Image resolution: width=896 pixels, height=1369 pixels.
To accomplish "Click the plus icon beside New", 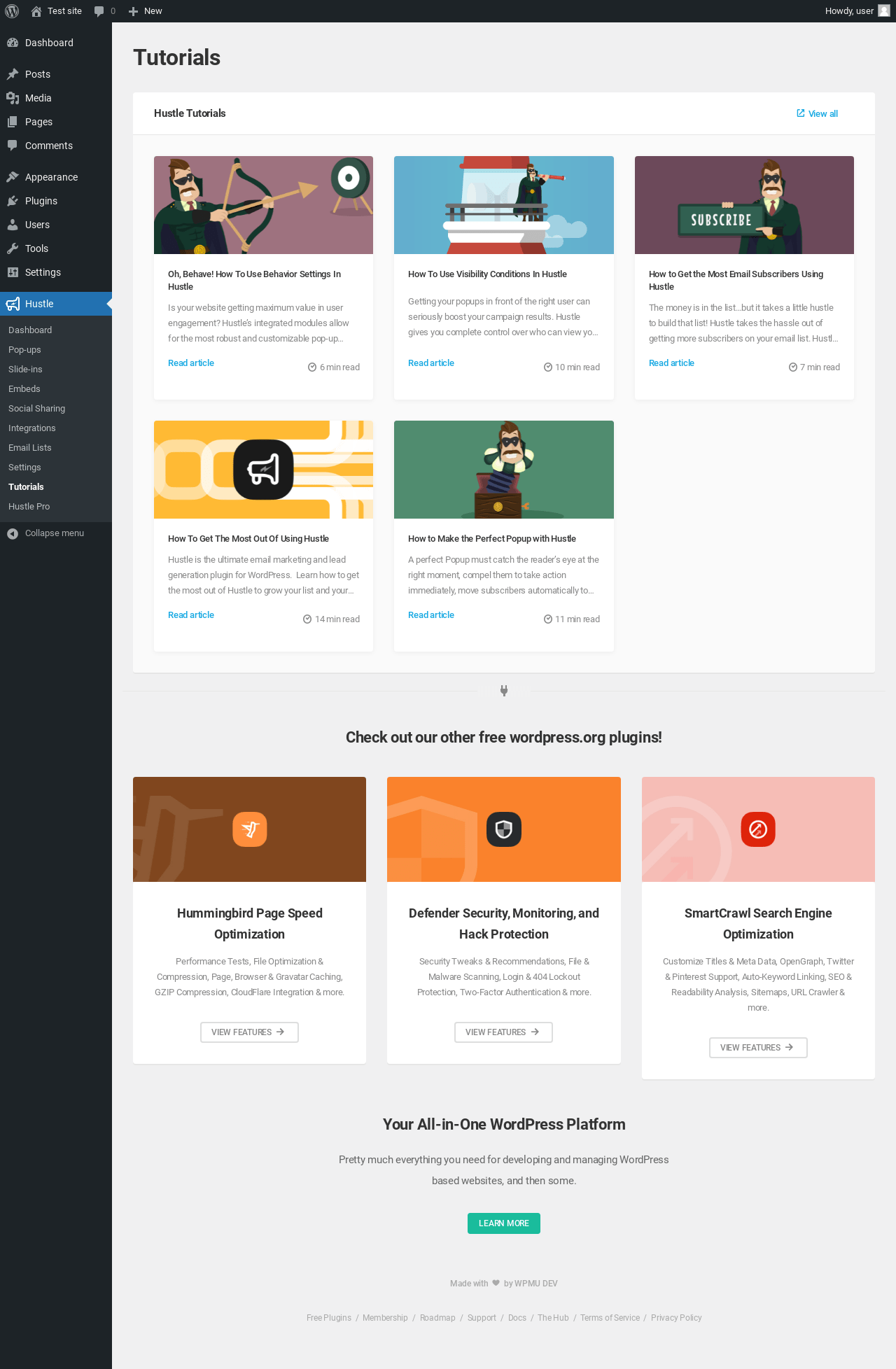I will 133,11.
